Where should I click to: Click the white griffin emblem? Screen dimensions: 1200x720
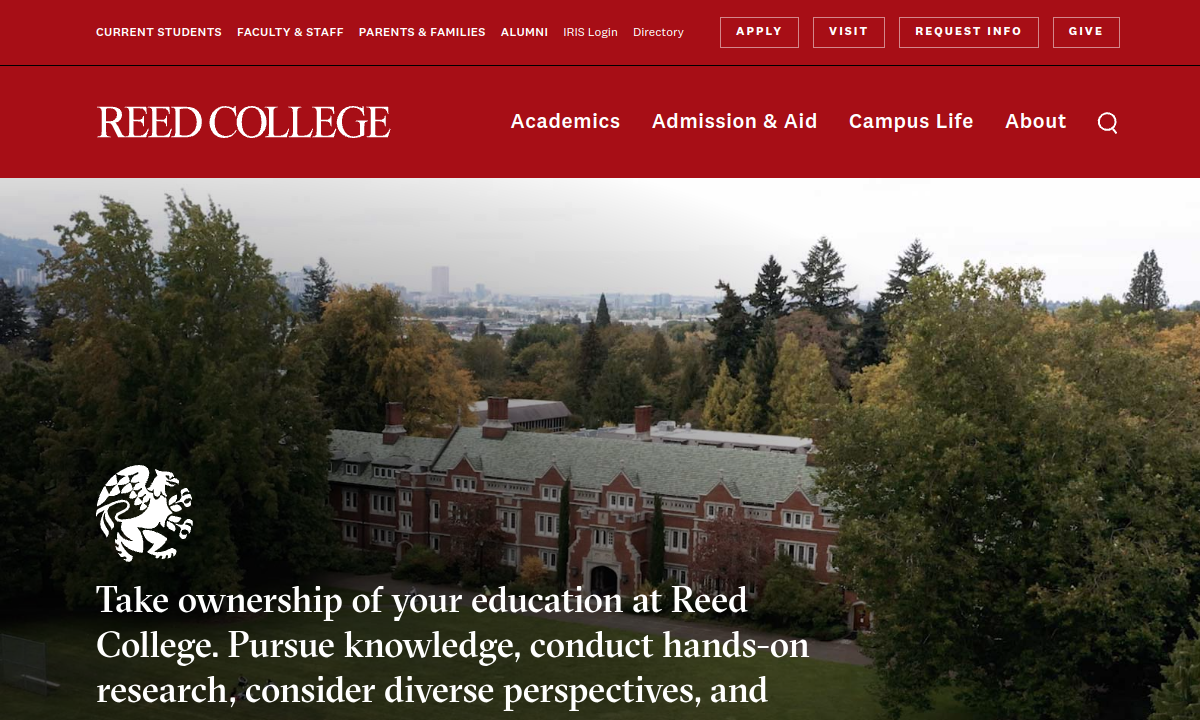[x=144, y=512]
